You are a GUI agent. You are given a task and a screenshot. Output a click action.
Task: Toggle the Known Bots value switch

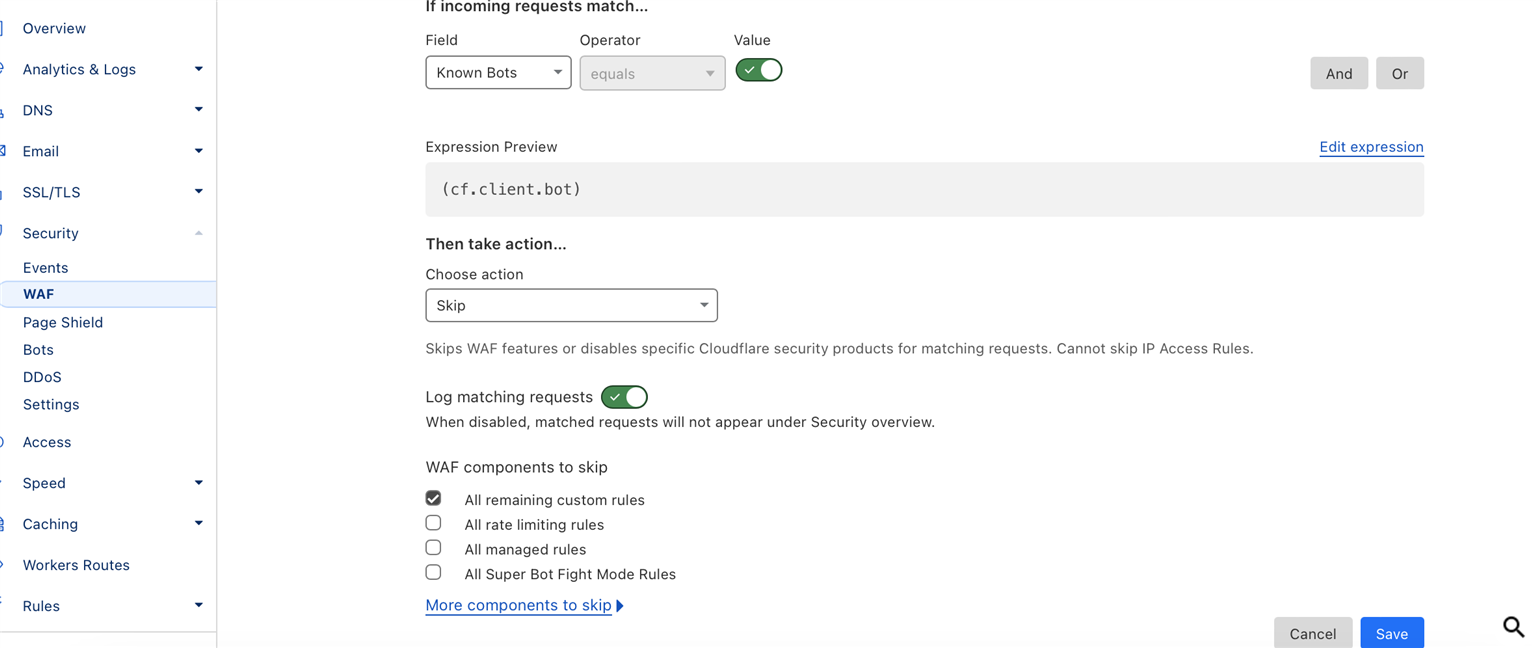tap(759, 70)
